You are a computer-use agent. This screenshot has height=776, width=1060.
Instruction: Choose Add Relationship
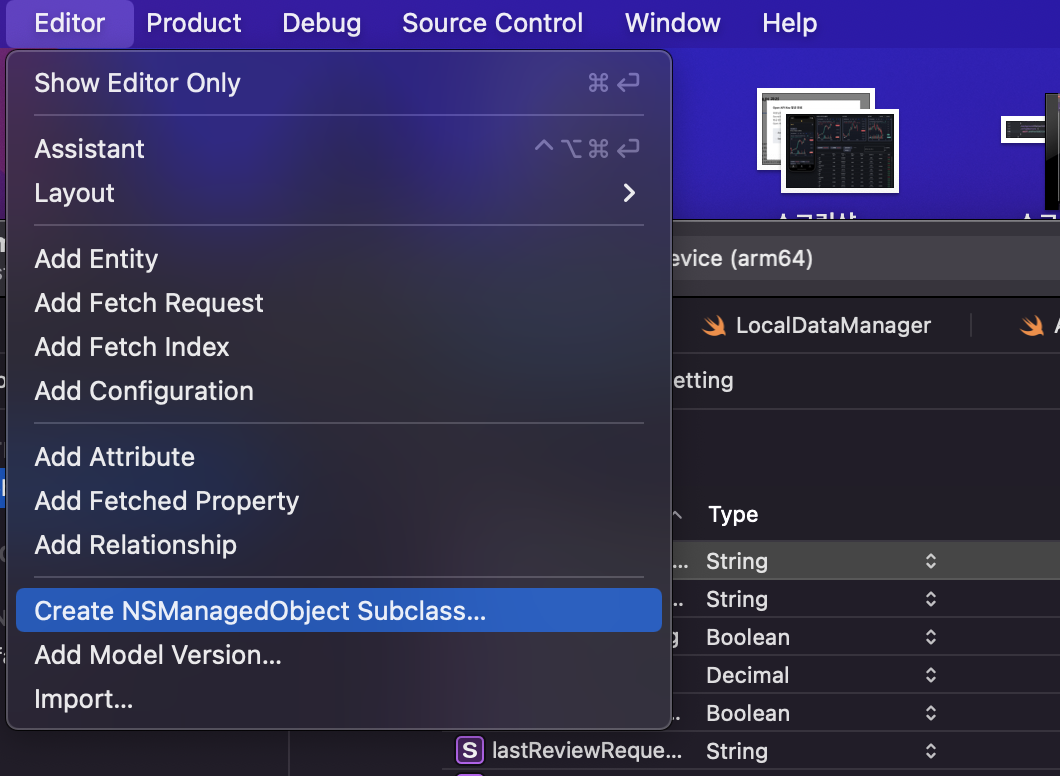point(339,545)
